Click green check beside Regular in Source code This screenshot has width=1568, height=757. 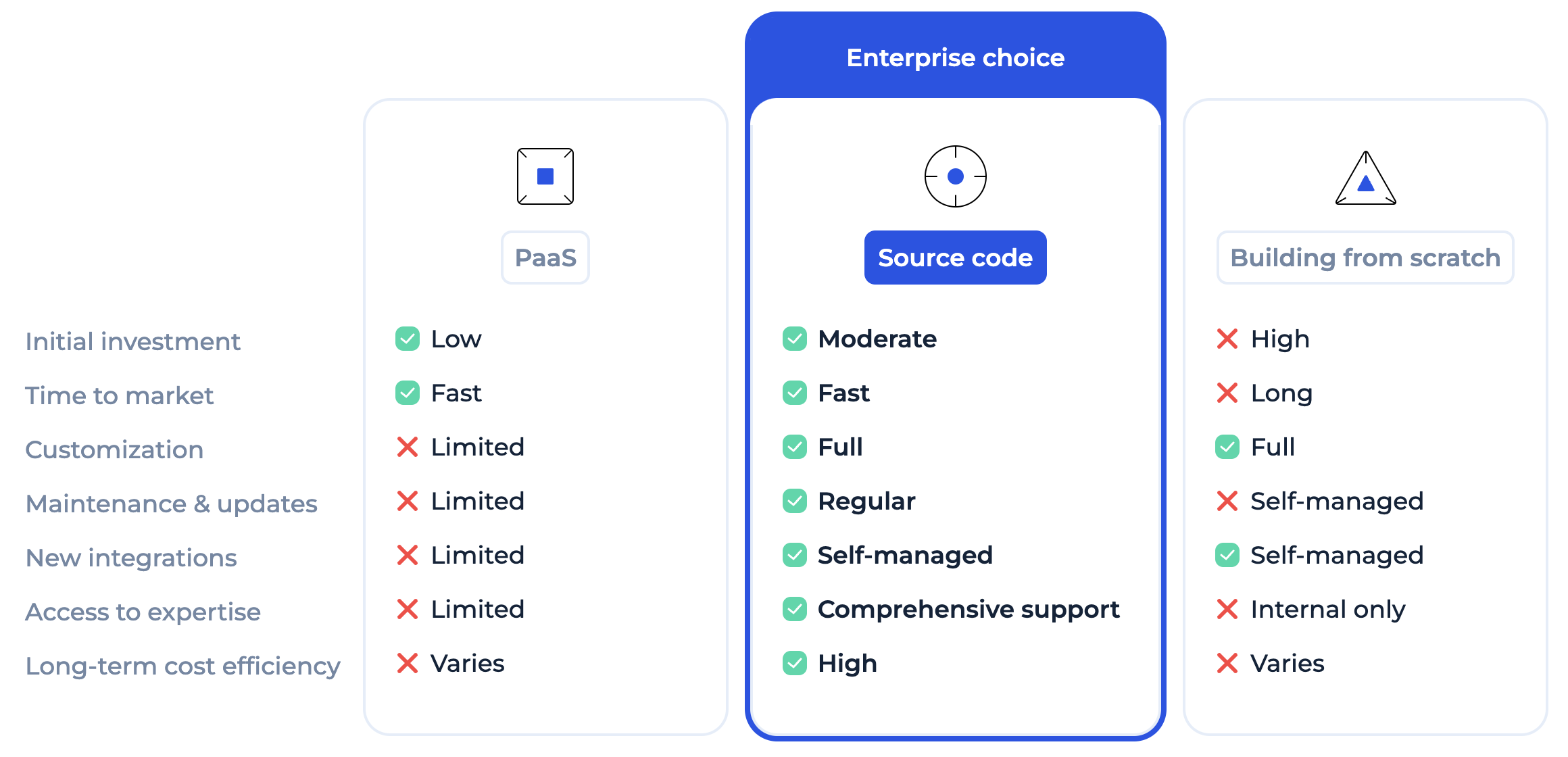point(795,501)
